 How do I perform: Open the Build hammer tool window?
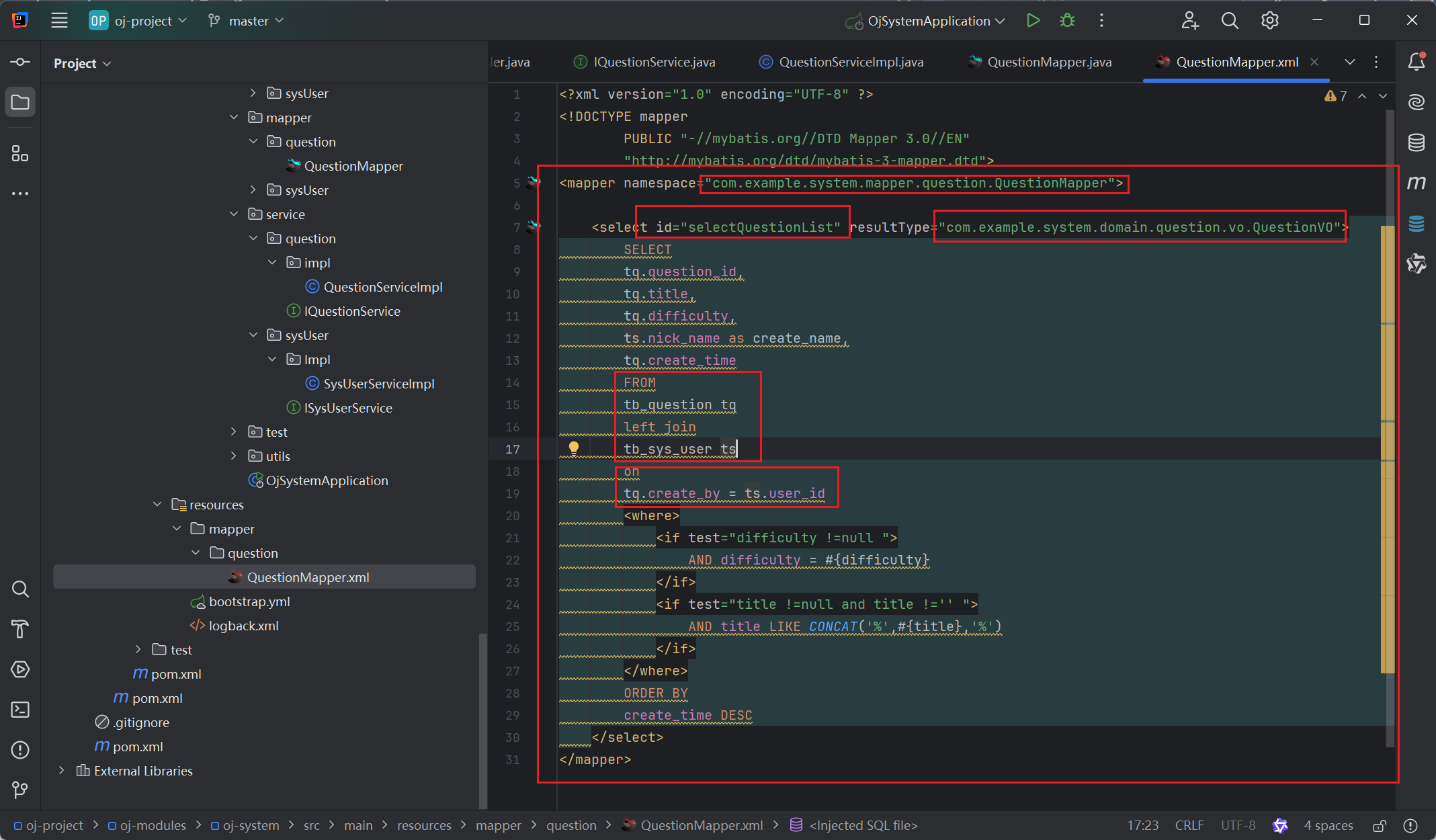click(20, 629)
